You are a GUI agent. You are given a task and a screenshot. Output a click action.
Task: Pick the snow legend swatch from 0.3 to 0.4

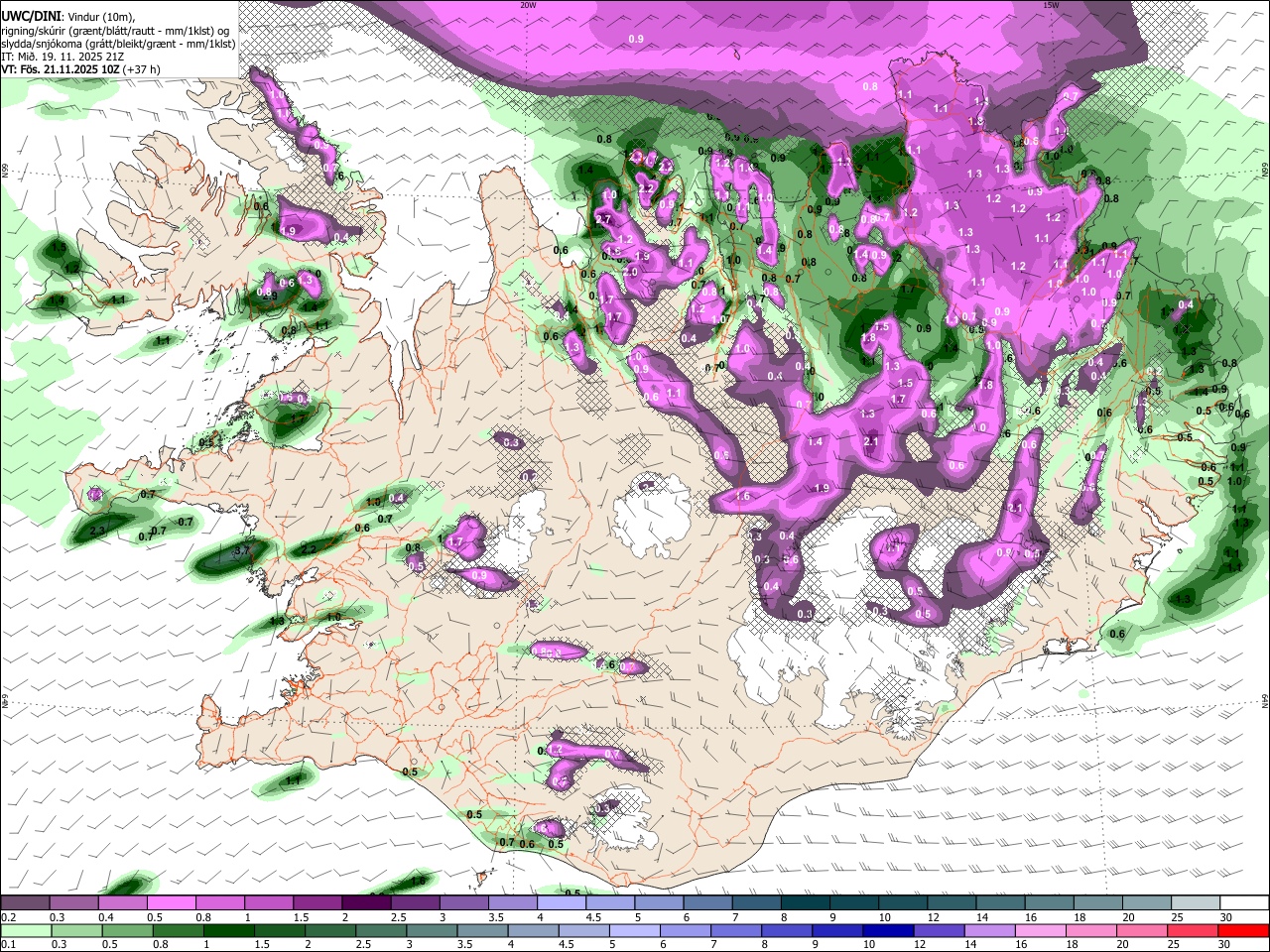click(74, 902)
